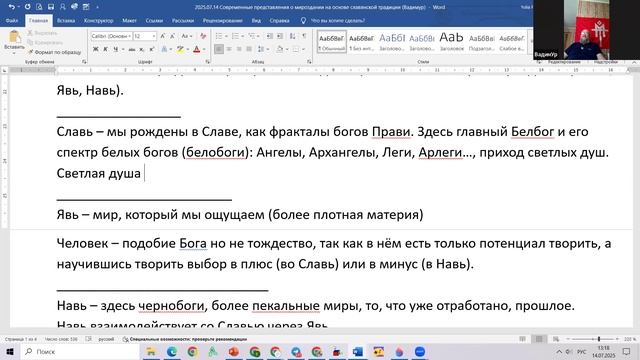The height and width of the screenshot is (360, 640).
Task: Click accessibility recommendations in status bar
Action: (x=184, y=339)
